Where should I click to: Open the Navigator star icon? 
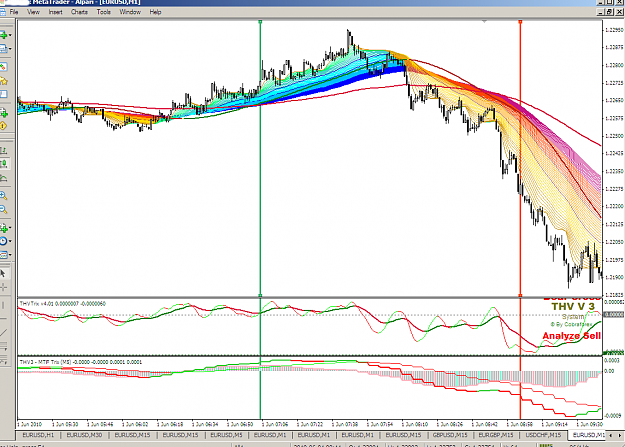click(4, 81)
